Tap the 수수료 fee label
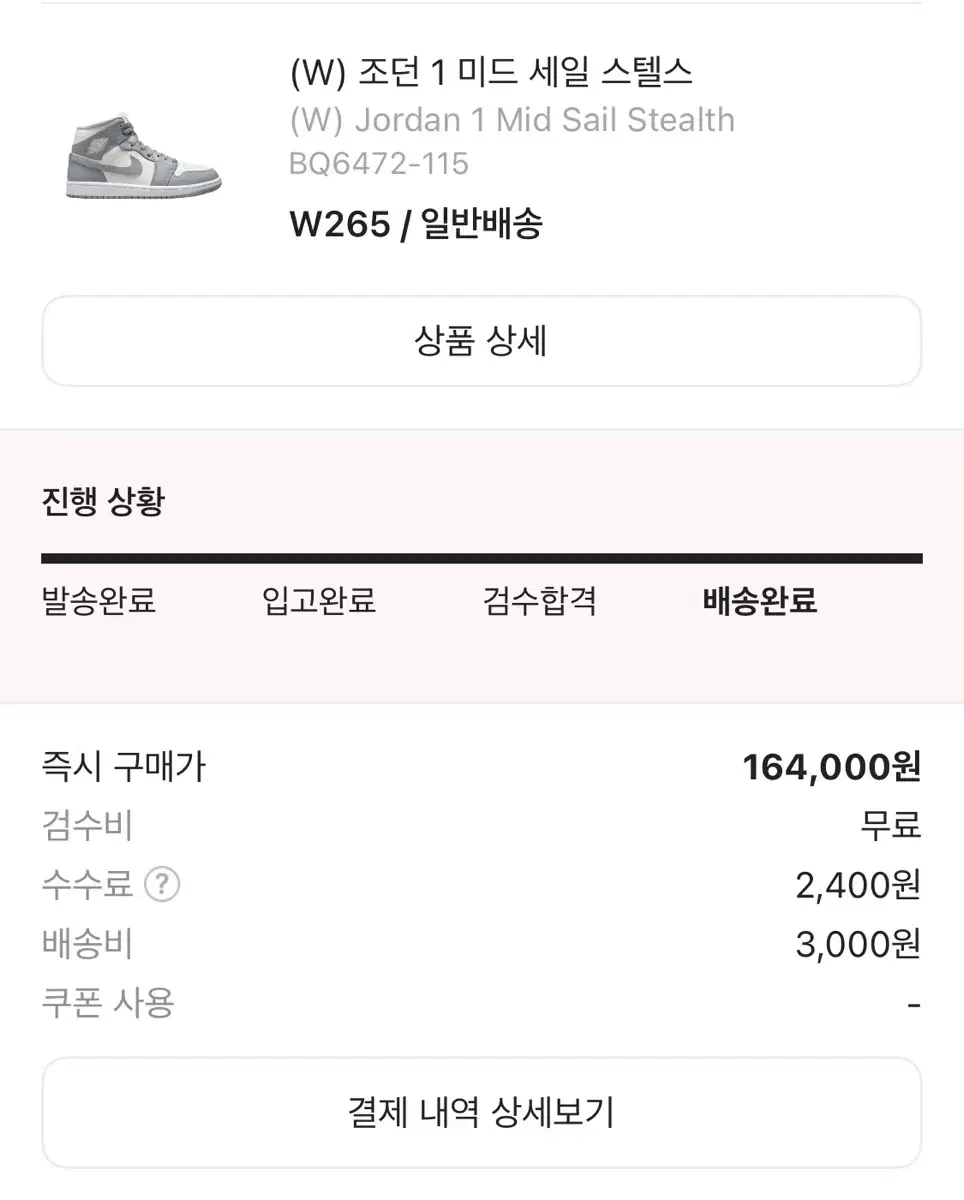The image size is (964, 1200). [87, 885]
